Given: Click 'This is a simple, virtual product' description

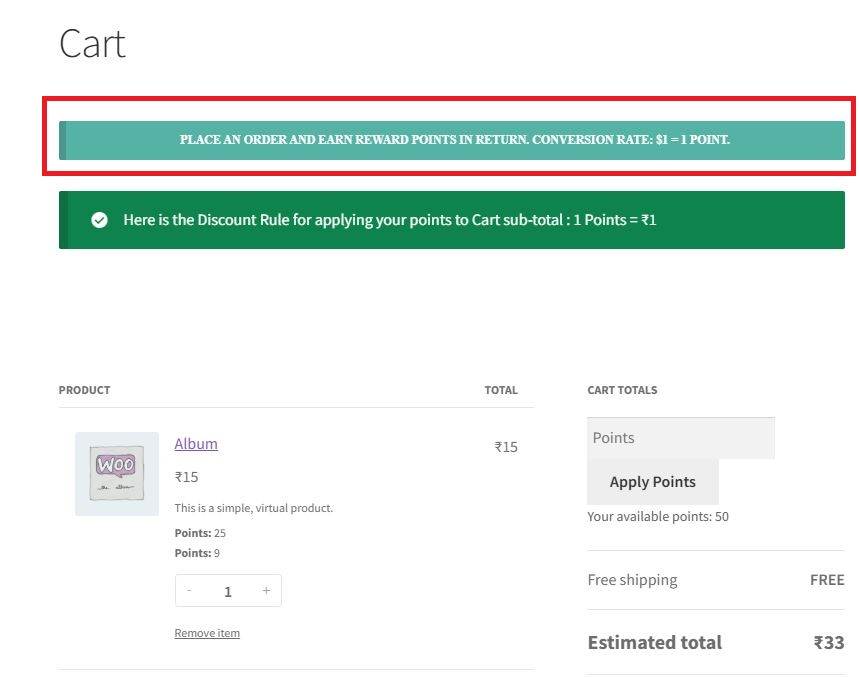Looking at the screenshot, I should [254, 508].
